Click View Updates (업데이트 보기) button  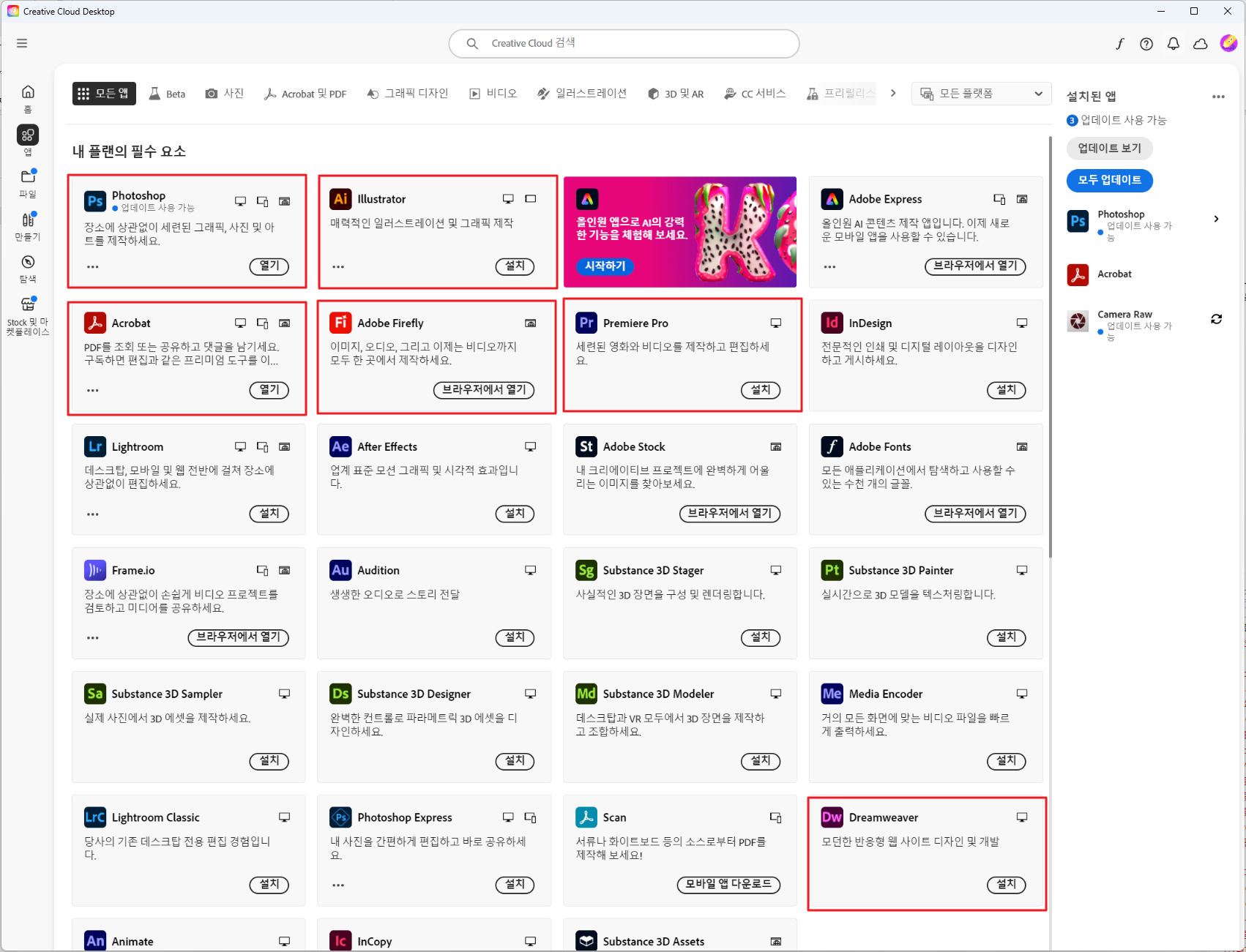click(1109, 148)
